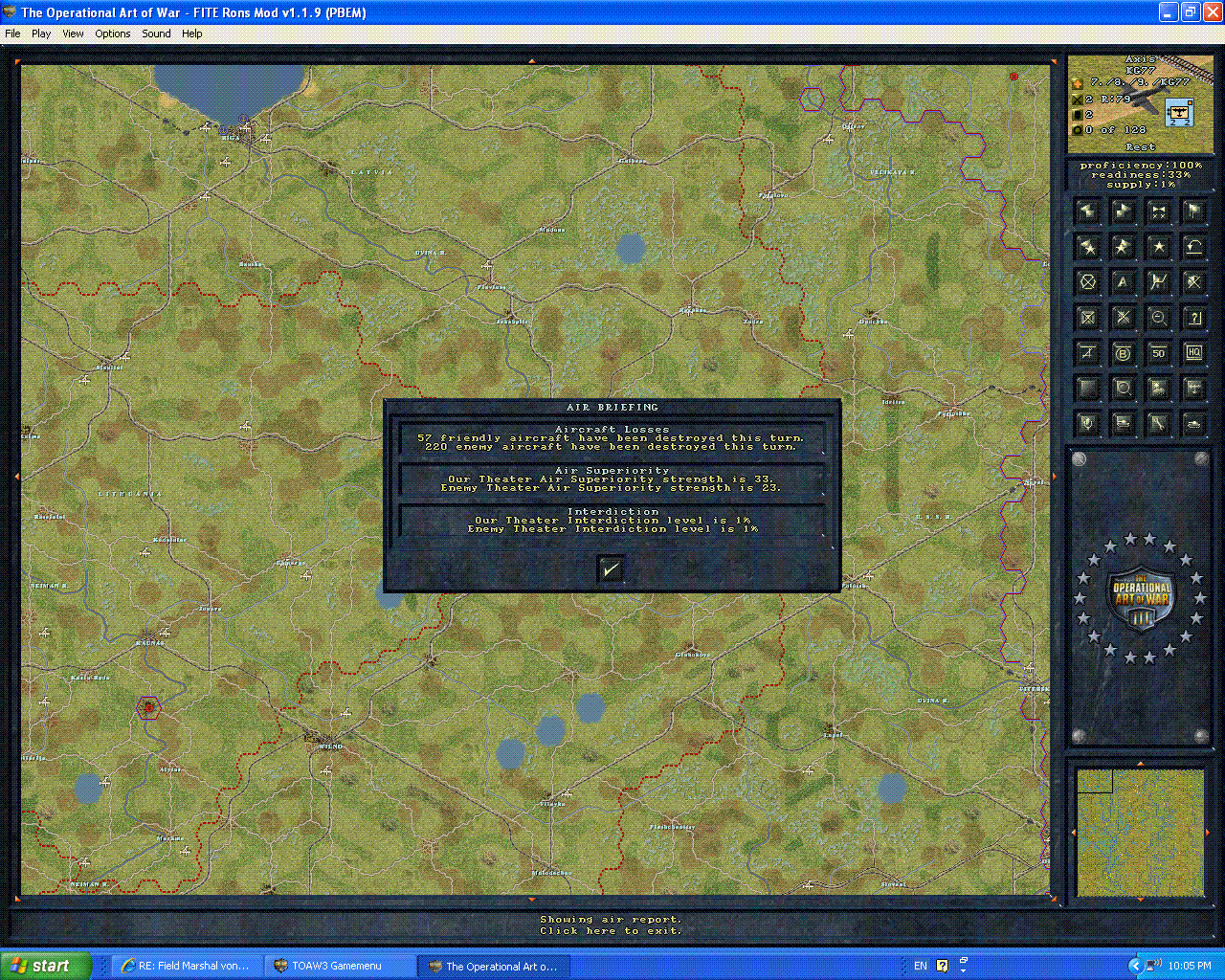Click the '220 enemy aircraft' losses line
The image size is (1225, 980).
pyautogui.click(x=611, y=446)
